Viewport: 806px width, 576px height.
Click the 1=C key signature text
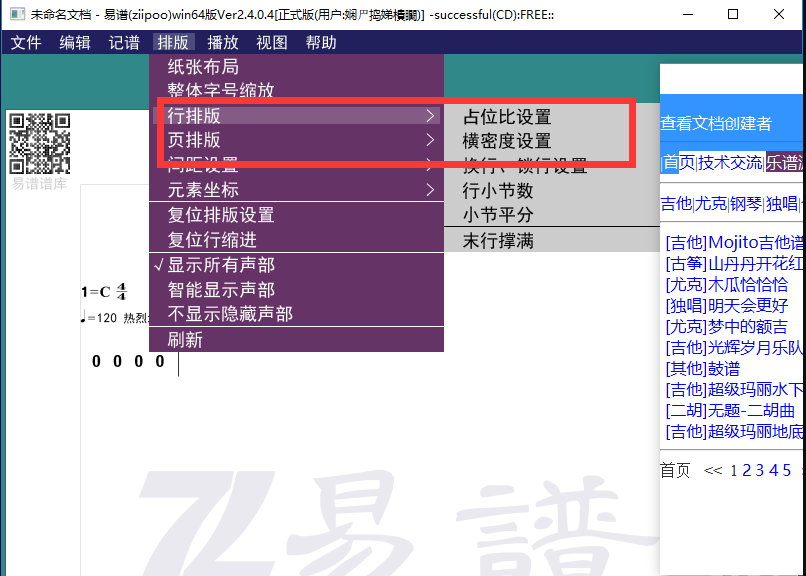pyautogui.click(x=96, y=292)
